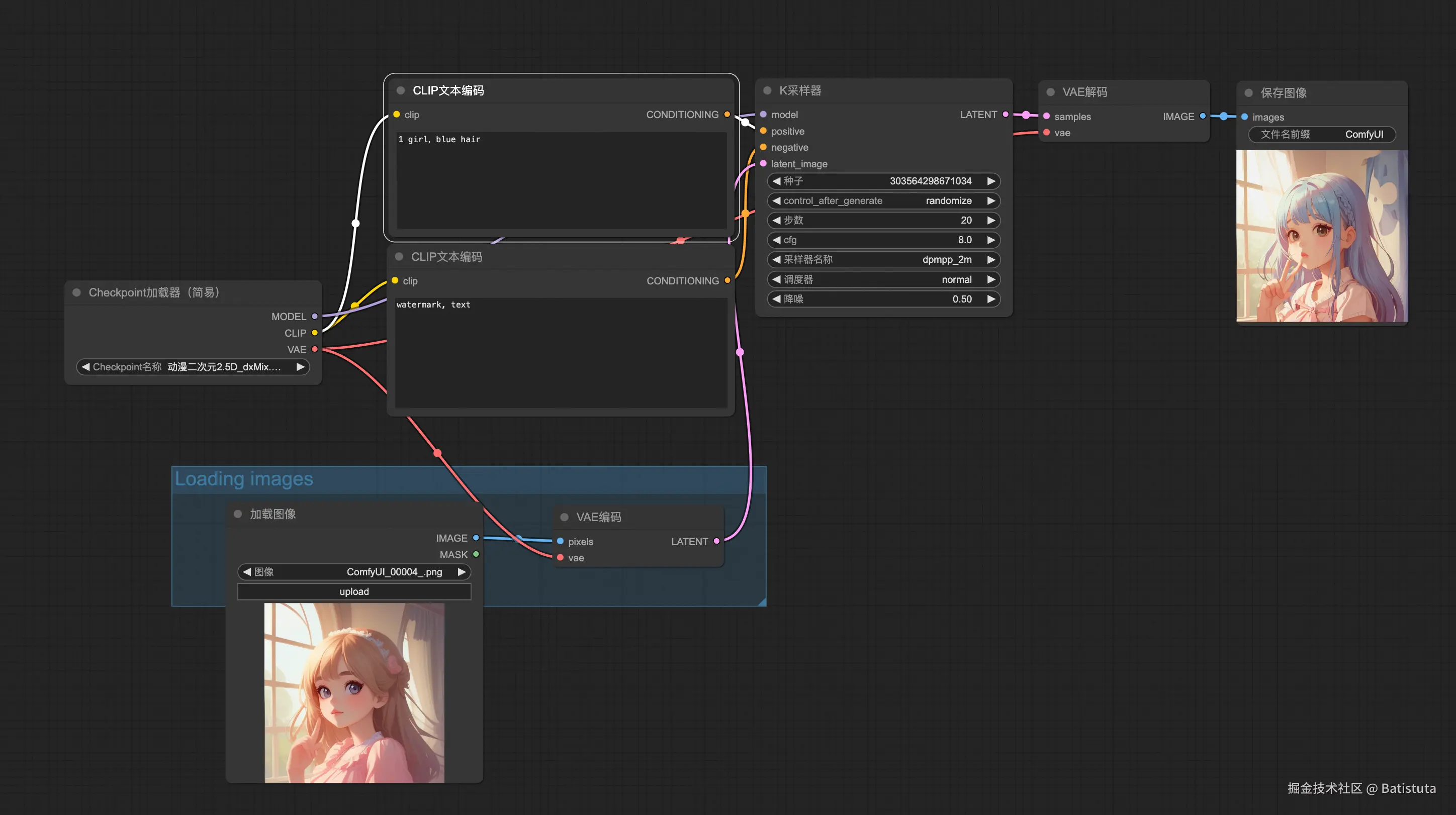This screenshot has height=815, width=1456.
Task: Click the left arrow to decrease cfg value
Action: coord(777,240)
